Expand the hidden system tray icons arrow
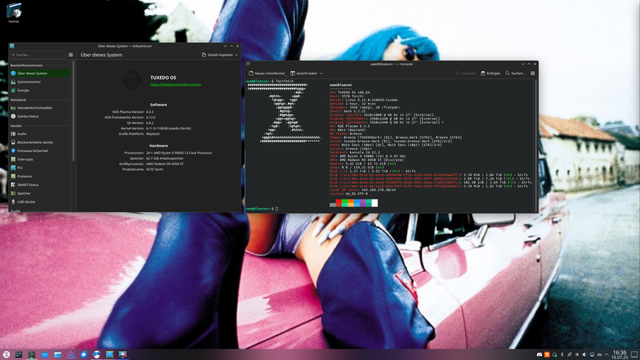The height and width of the screenshot is (360, 640). coord(607,355)
